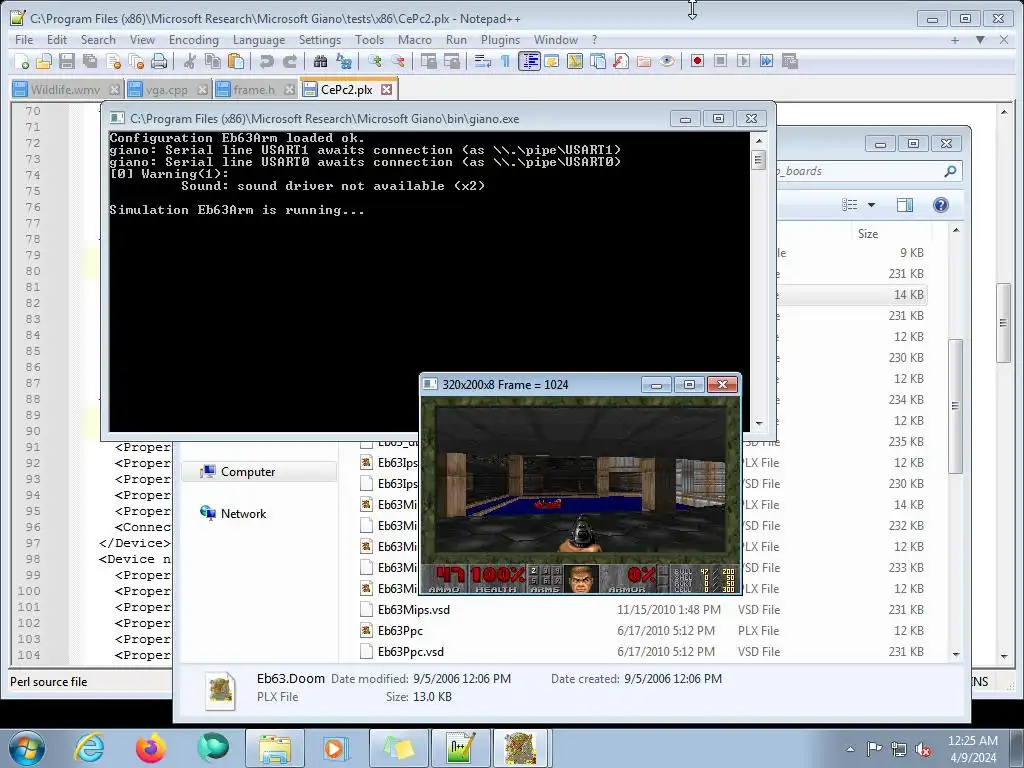This screenshot has width=1024, height=768.
Task: Click the Open file toolbar icon
Action: (x=44, y=61)
